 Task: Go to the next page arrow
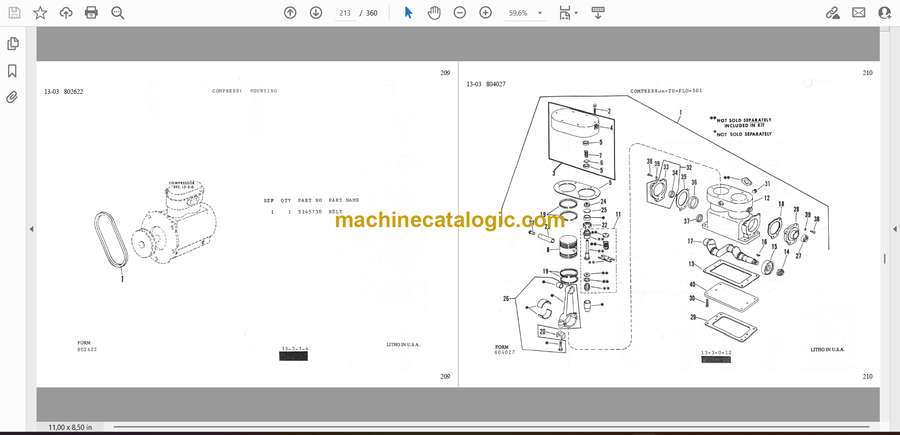(316, 13)
